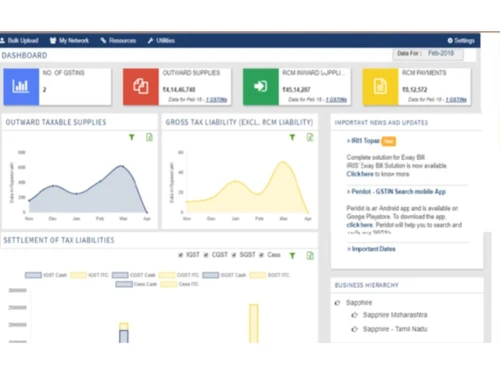Filter the Outward Taxable Supplies chart
The height and width of the screenshot is (375, 500).
coord(132,137)
